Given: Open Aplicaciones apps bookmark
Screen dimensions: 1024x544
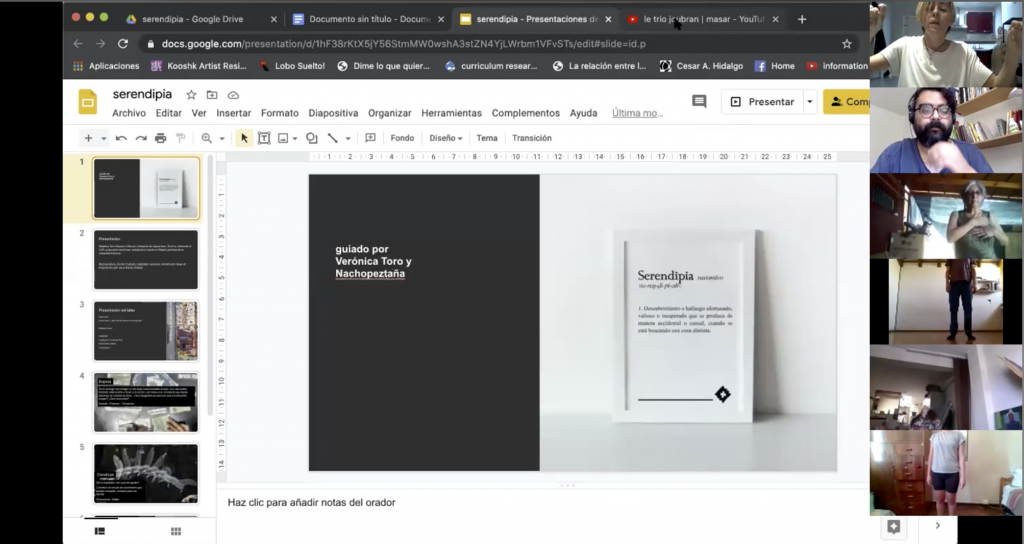Looking at the screenshot, I should (x=106, y=66).
